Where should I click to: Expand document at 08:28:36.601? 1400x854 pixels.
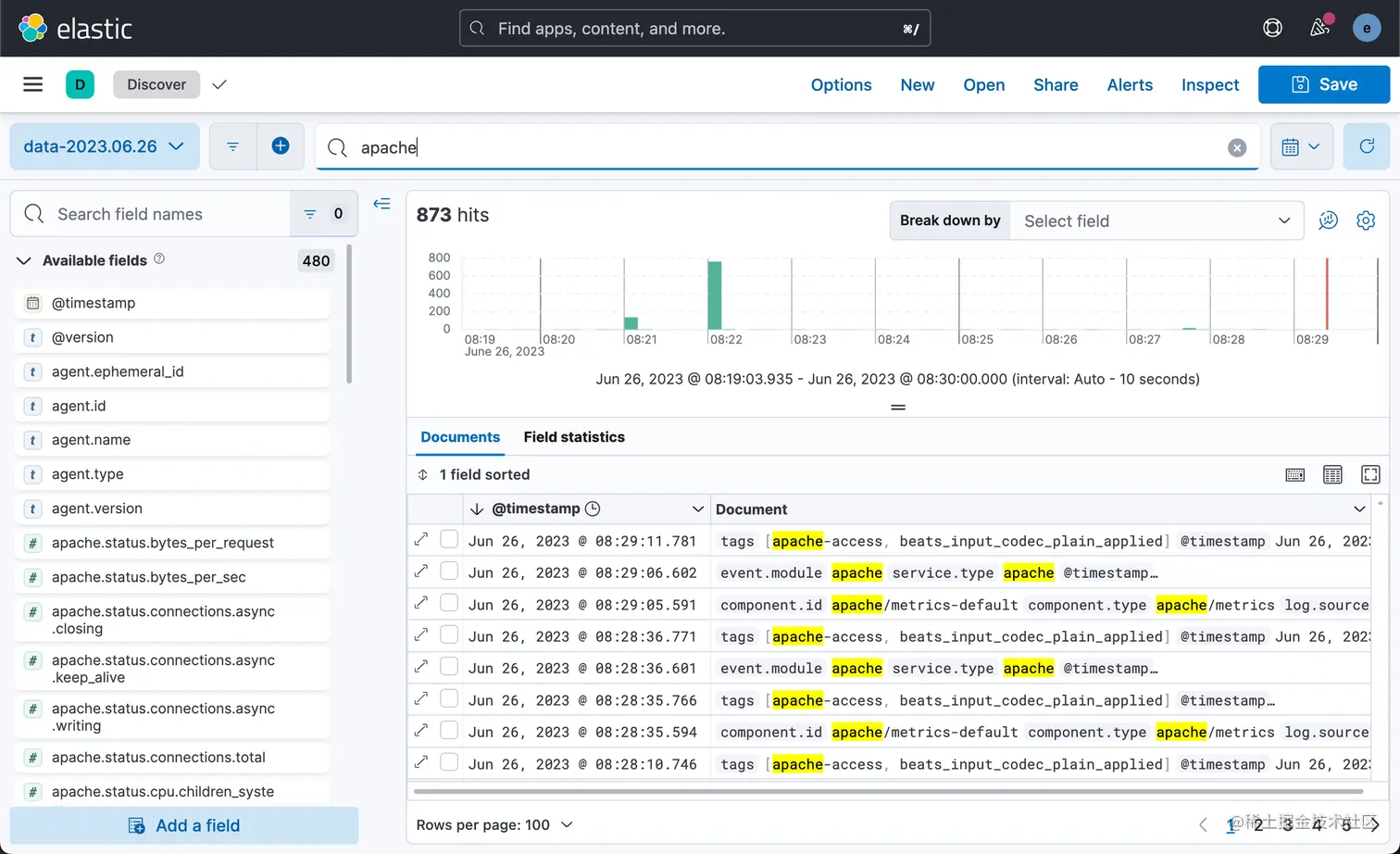pyautogui.click(x=421, y=666)
